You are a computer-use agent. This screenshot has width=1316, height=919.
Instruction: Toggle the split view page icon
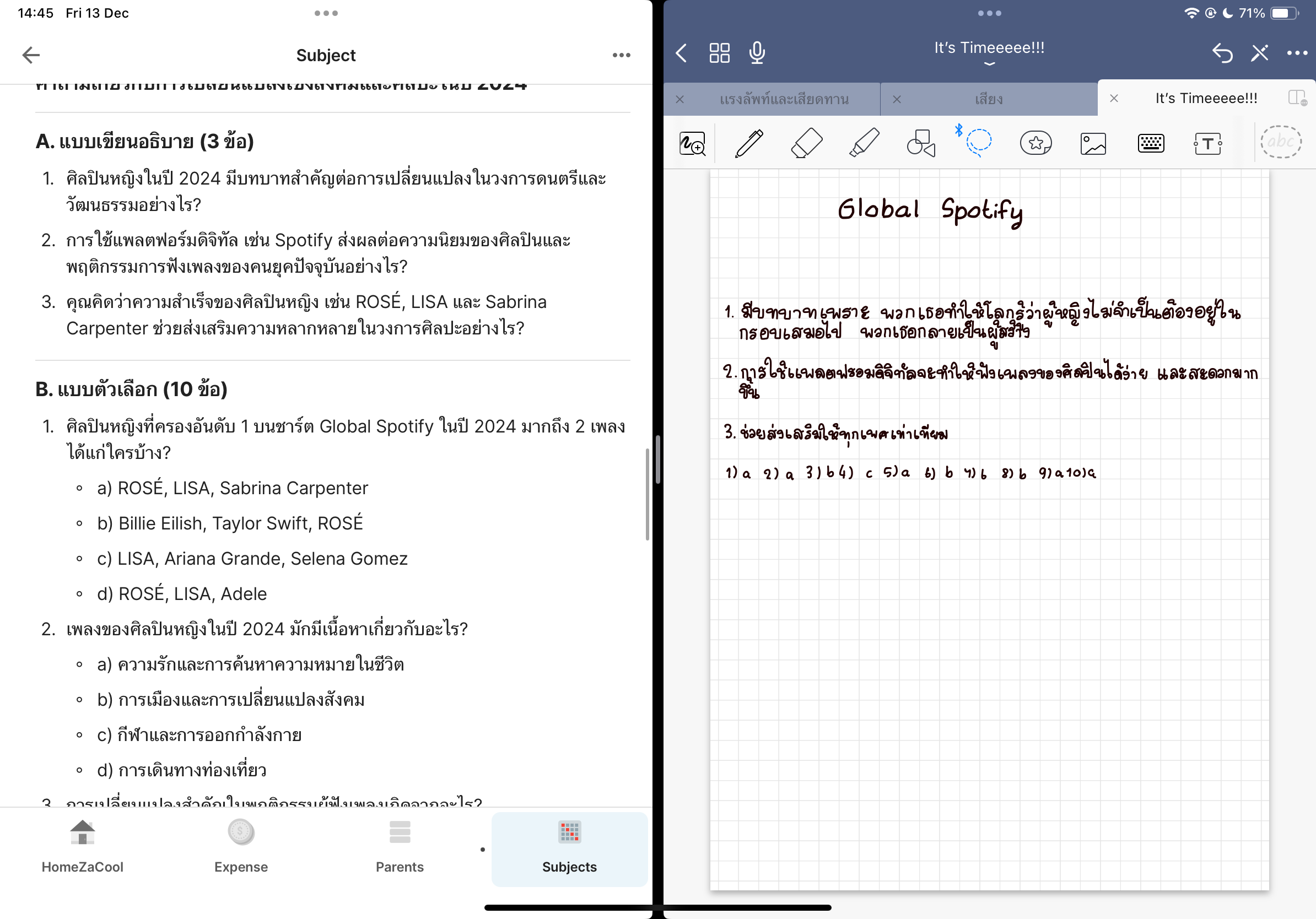(1297, 98)
